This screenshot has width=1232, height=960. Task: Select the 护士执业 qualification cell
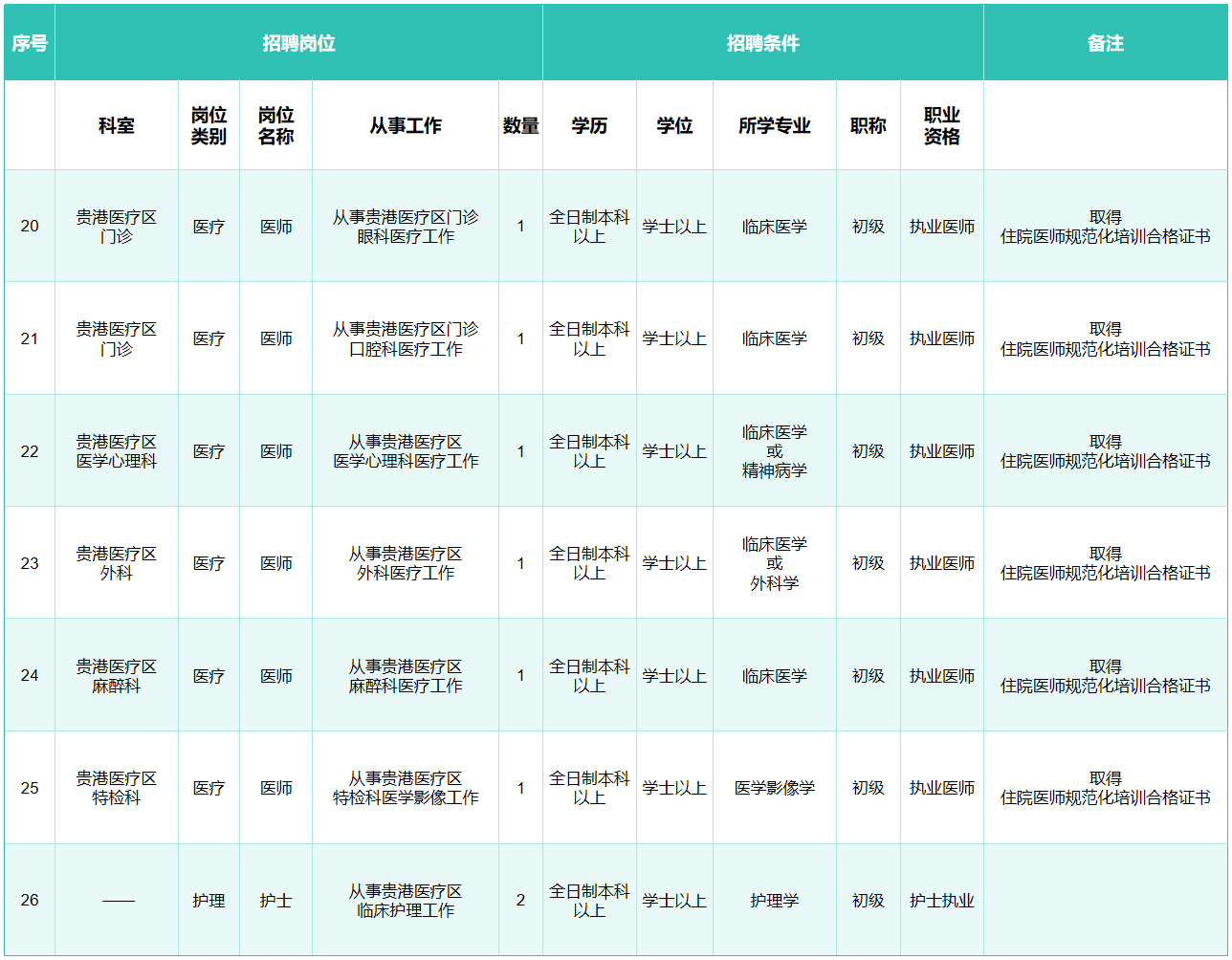(x=941, y=901)
